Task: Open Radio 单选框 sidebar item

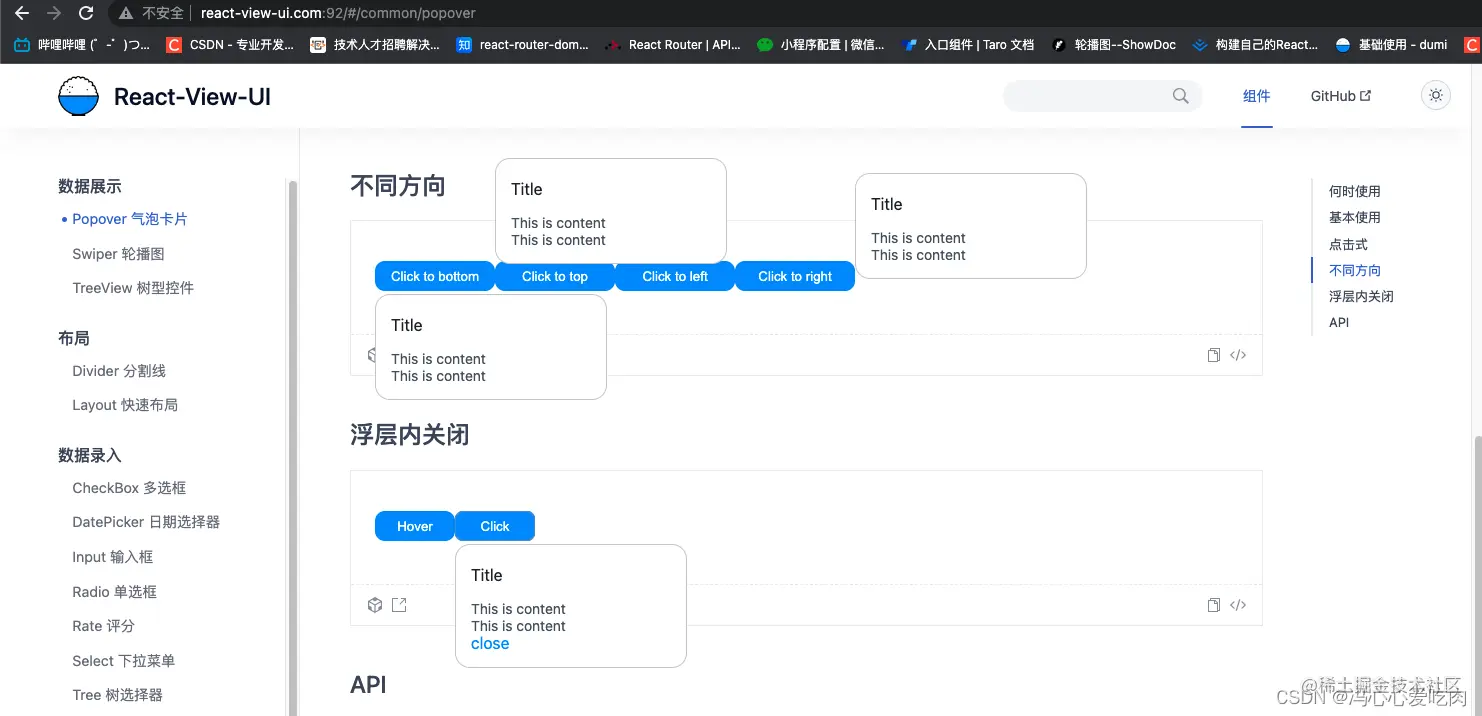Action: (115, 592)
